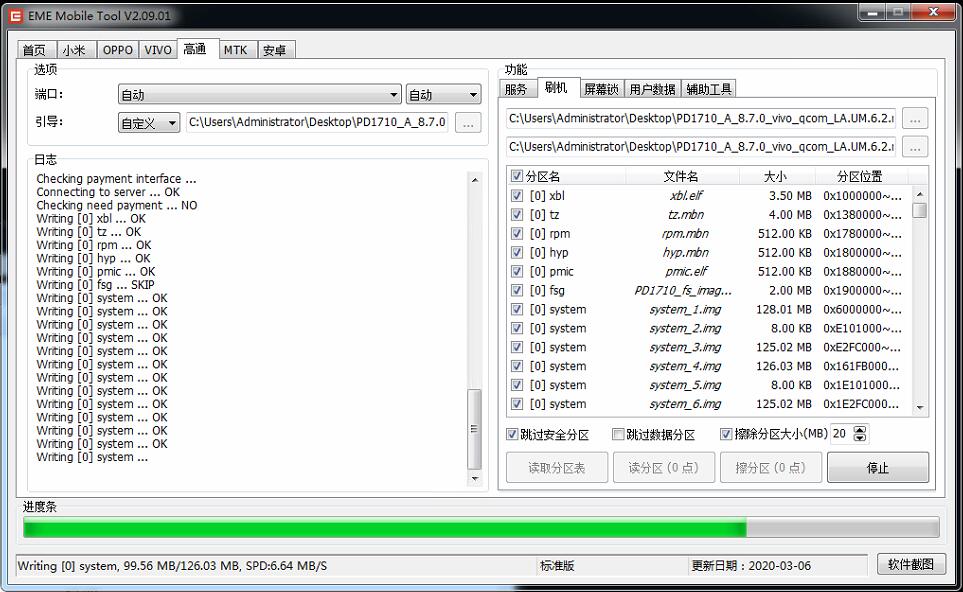This screenshot has width=963, height=592.
Task: Click the 引导 file path input field
Action: (318, 122)
